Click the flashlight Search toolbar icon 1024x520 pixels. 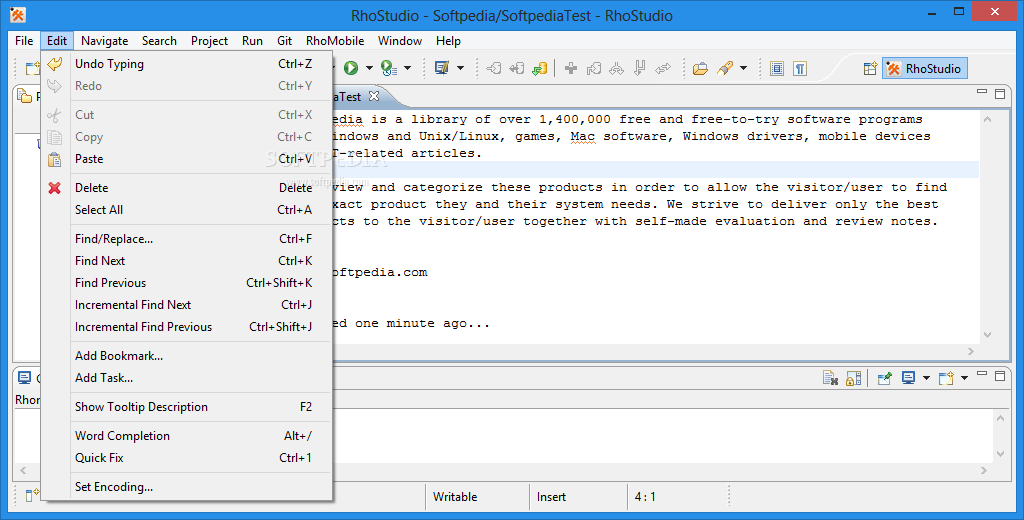click(725, 68)
